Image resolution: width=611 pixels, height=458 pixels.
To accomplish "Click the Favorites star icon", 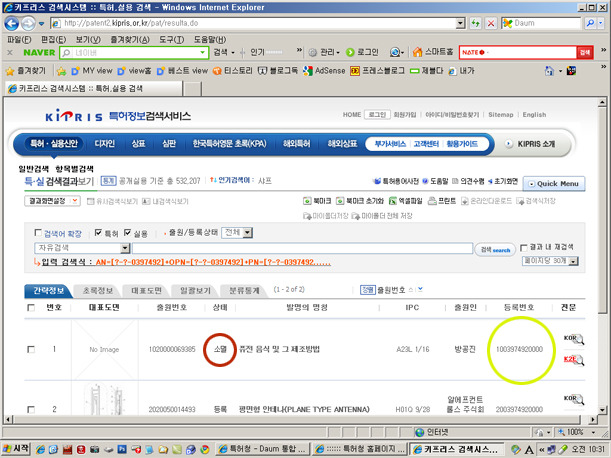I will [x=10, y=71].
